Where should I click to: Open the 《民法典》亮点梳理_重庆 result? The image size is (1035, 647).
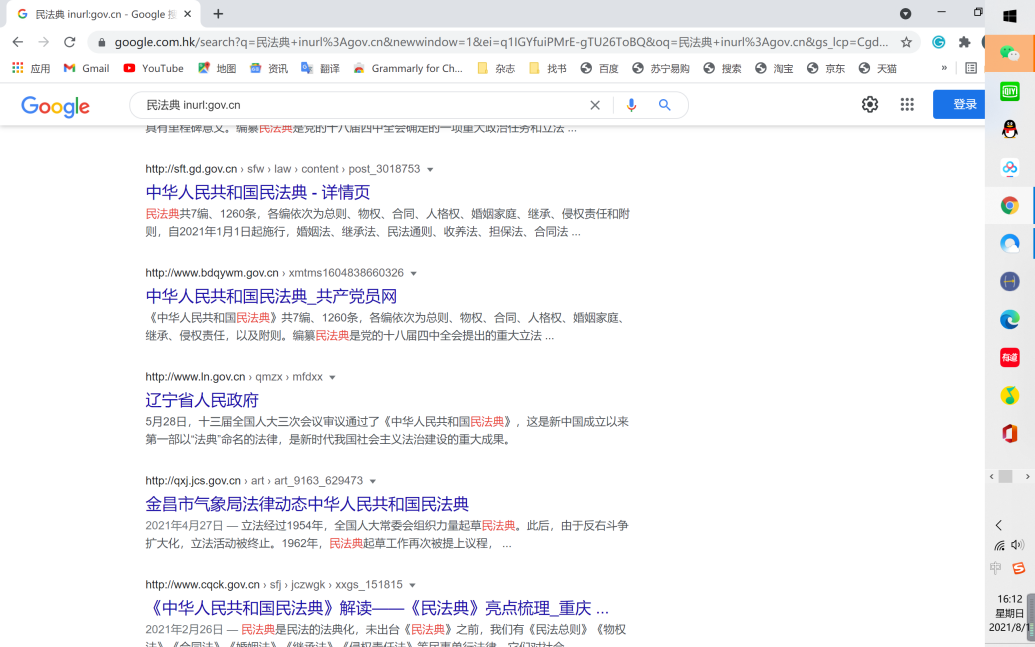(377, 607)
